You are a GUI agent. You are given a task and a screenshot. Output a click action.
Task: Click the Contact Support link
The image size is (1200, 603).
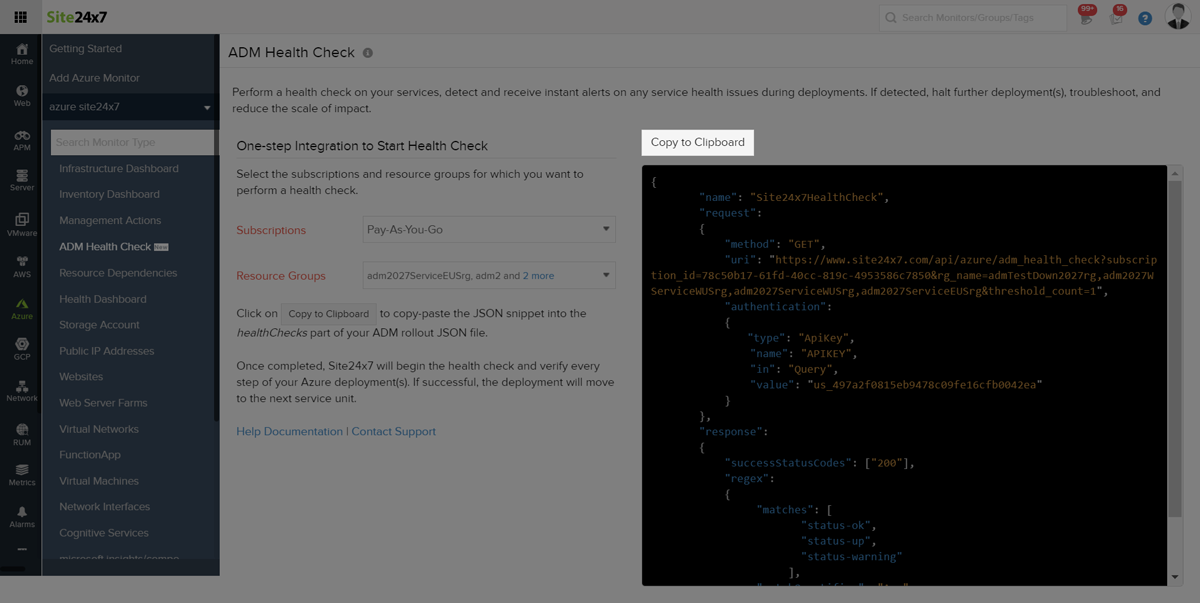coord(393,432)
